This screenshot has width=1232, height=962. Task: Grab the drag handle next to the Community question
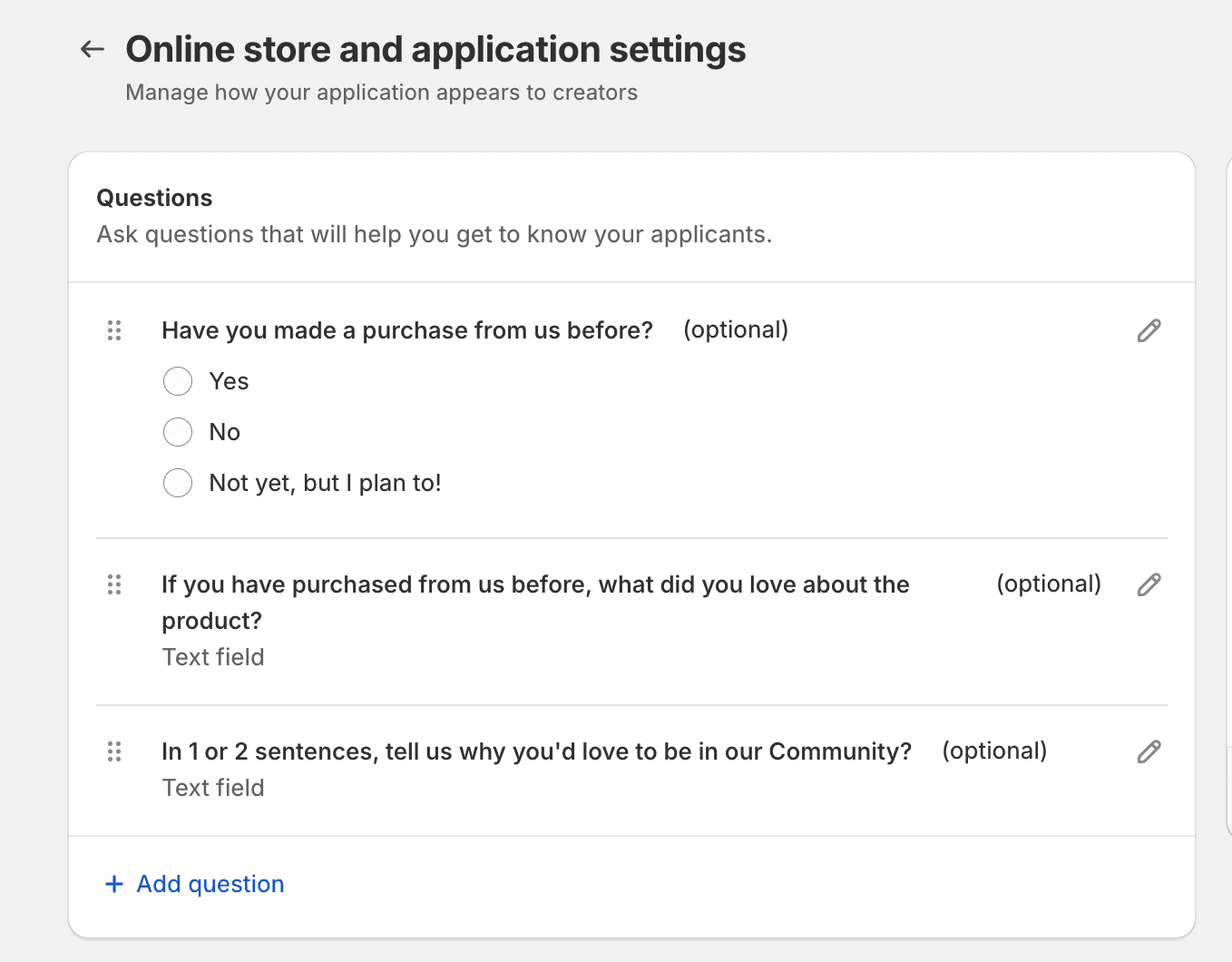114,751
